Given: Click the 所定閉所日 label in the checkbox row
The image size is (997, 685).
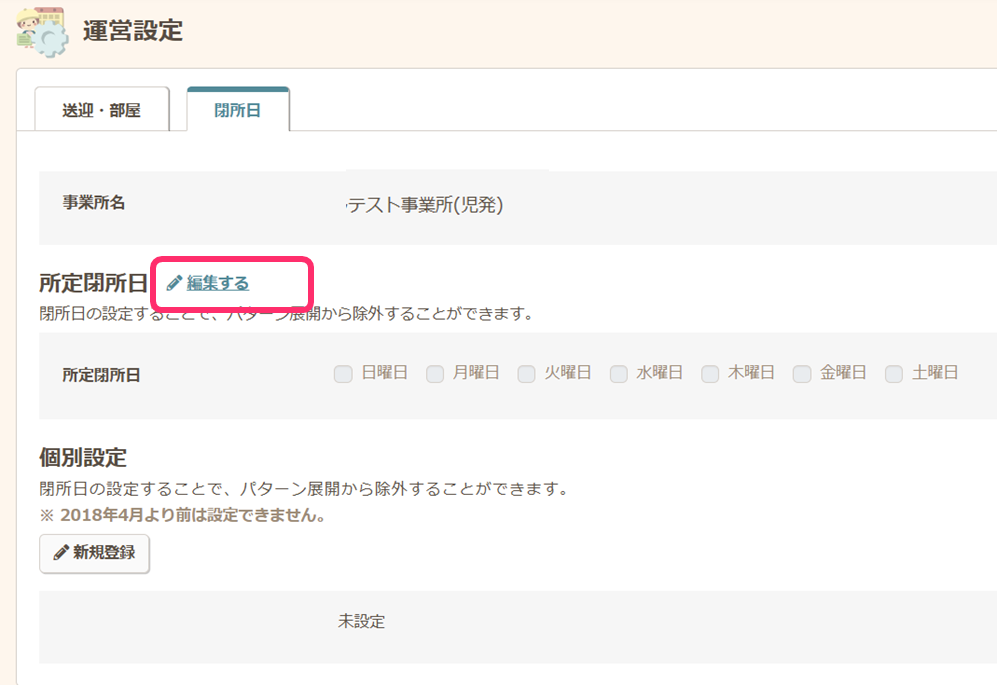Looking at the screenshot, I should (x=101, y=376).
